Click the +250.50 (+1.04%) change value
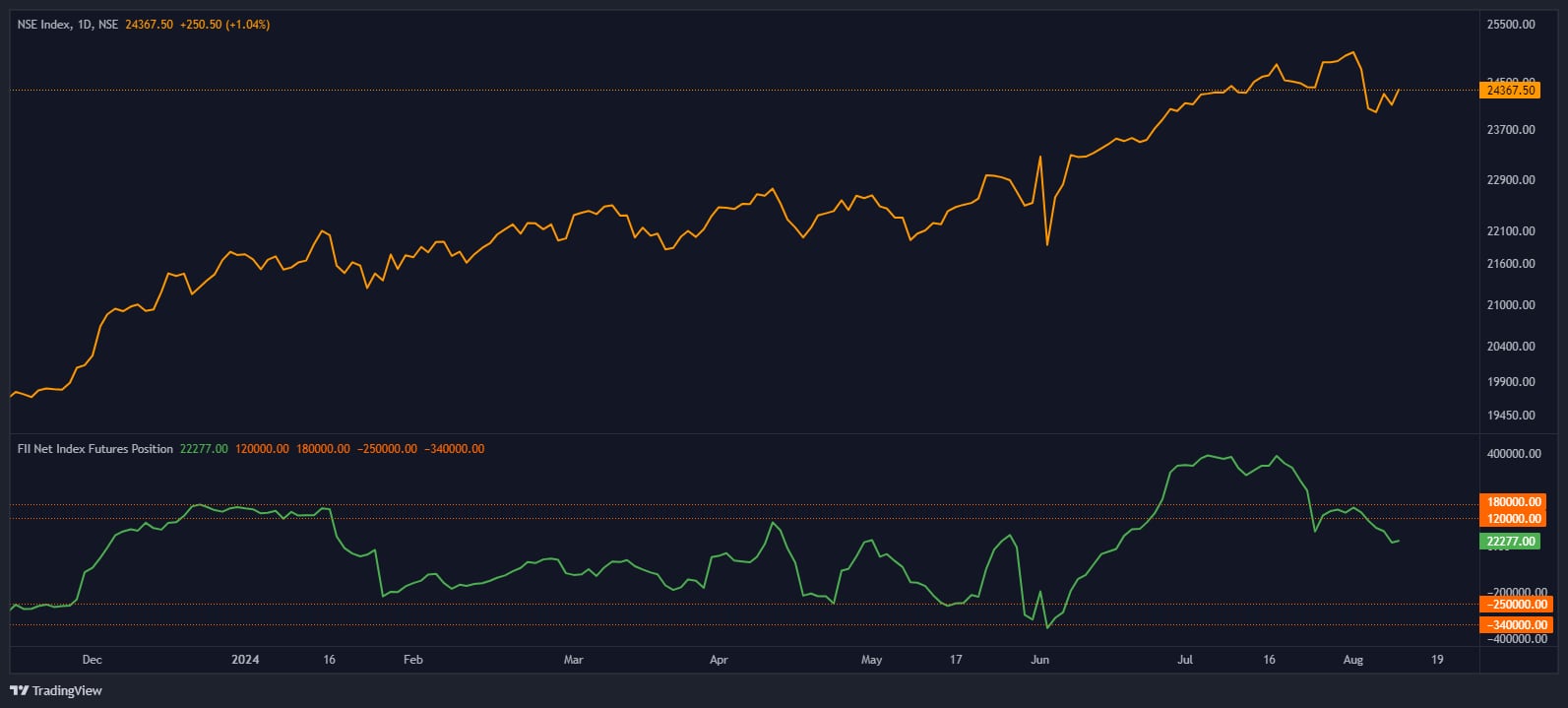The height and width of the screenshot is (708, 1568). (x=224, y=25)
